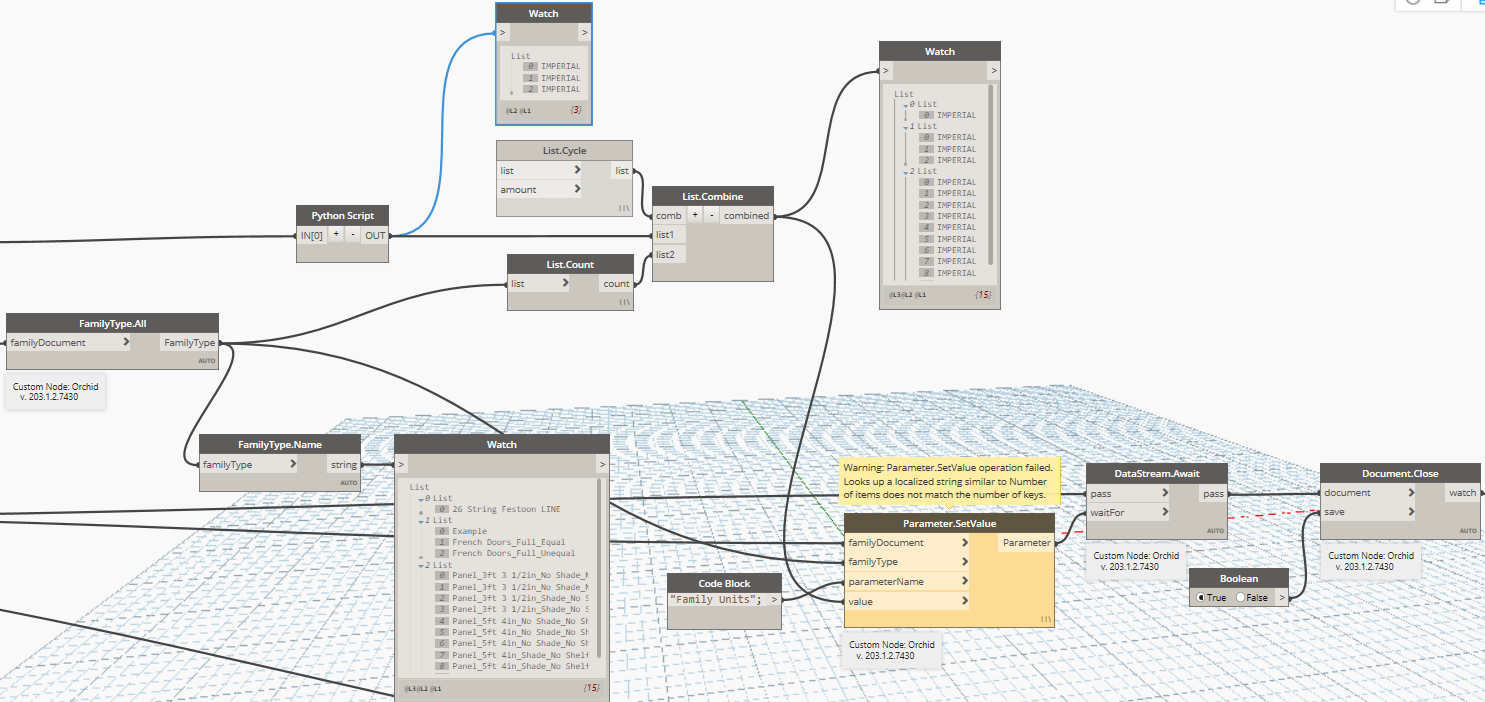Click the lacing icon on List.Cycle node
Viewport: 1485px width, 702px height.
[624, 208]
